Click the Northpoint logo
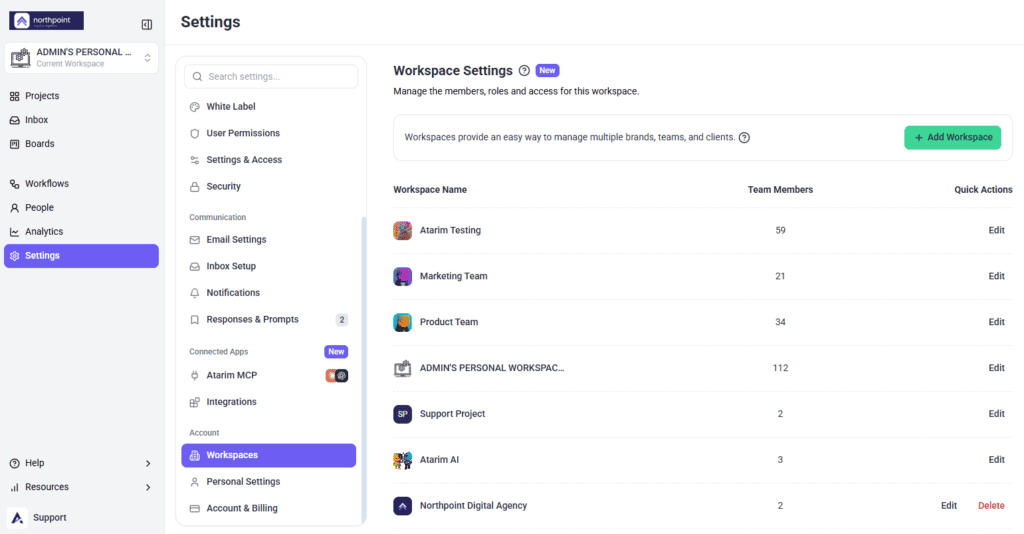Image resolution: width=1024 pixels, height=534 pixels. click(46, 21)
